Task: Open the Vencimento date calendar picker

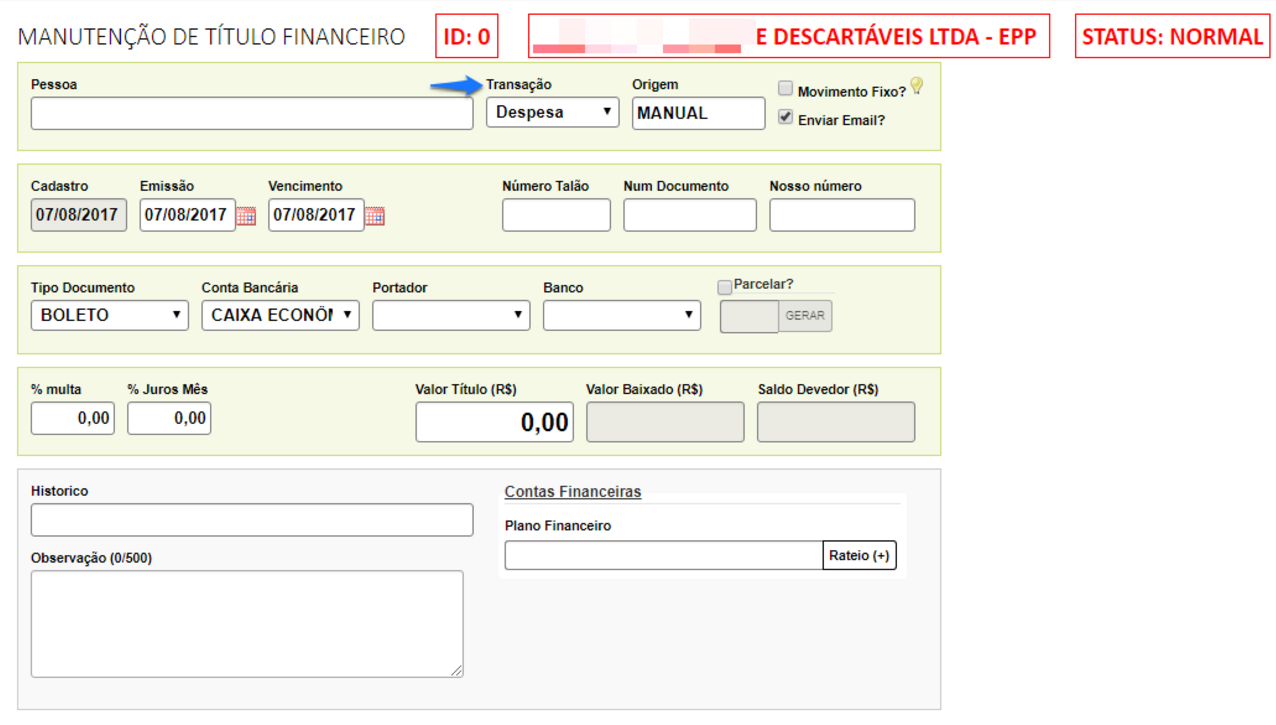Action: click(375, 216)
